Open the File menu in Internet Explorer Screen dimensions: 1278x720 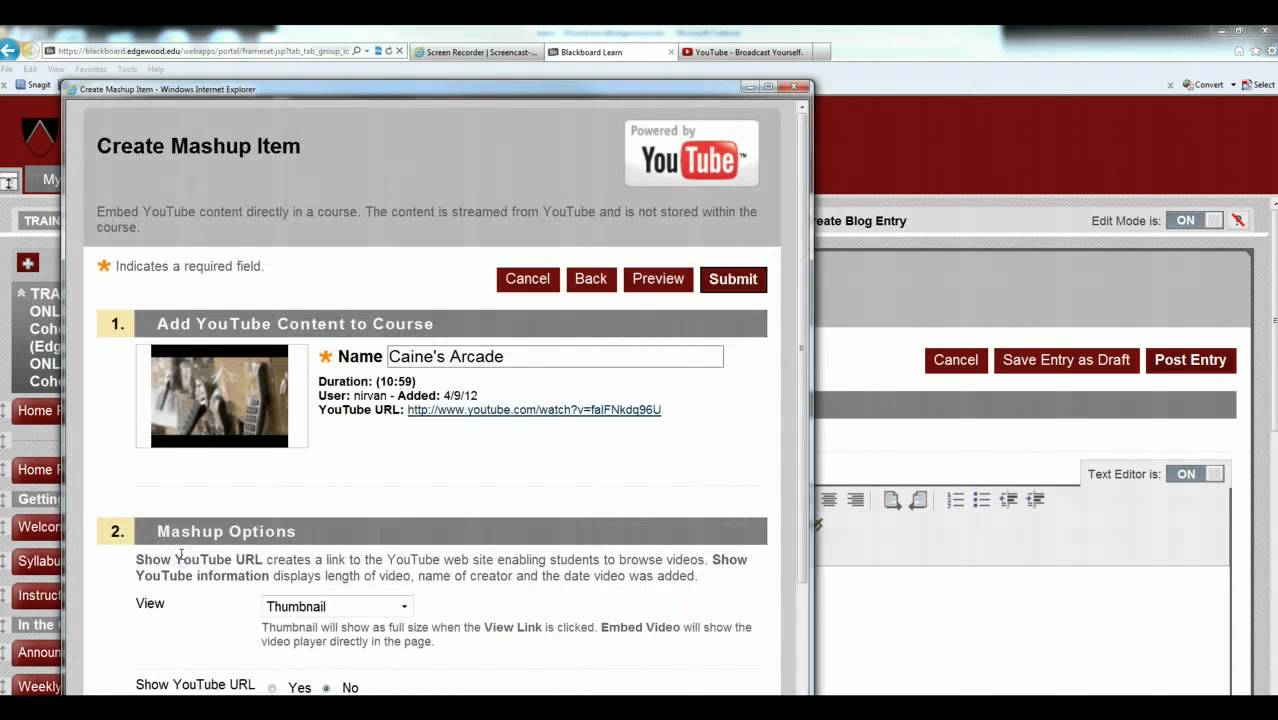6,69
